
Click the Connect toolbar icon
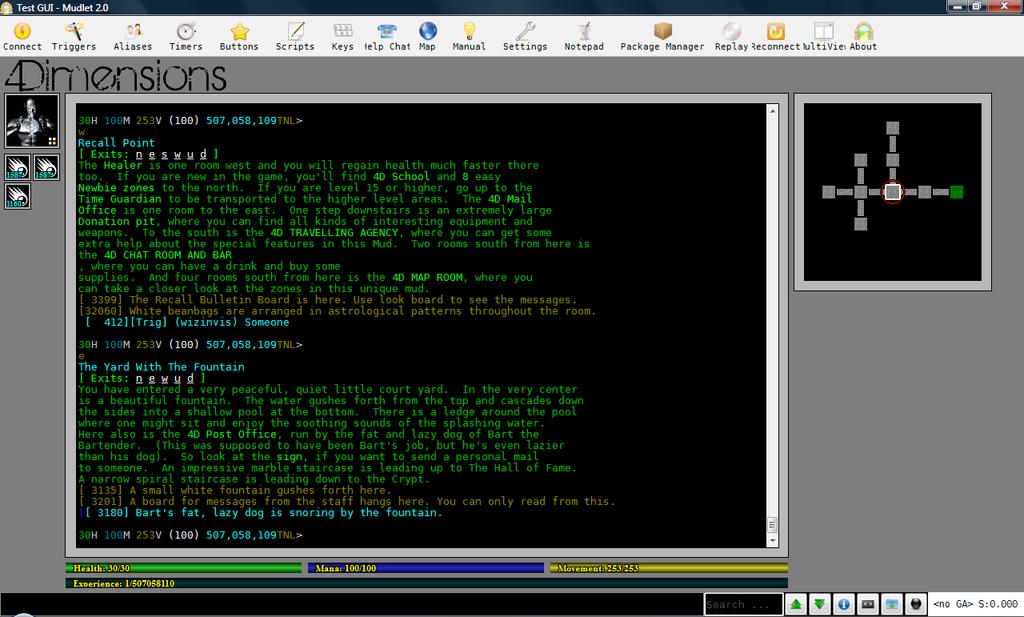pyautogui.click(x=22, y=37)
